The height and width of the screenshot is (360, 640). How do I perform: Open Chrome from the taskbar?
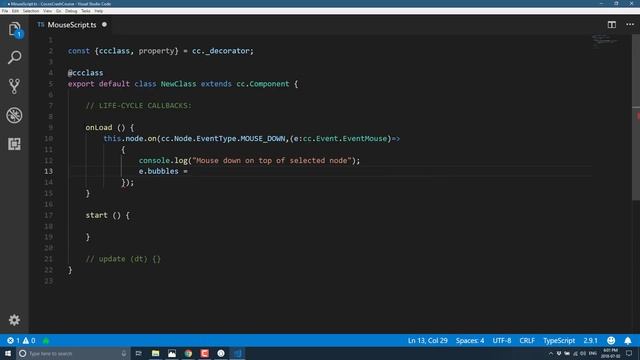(188, 353)
